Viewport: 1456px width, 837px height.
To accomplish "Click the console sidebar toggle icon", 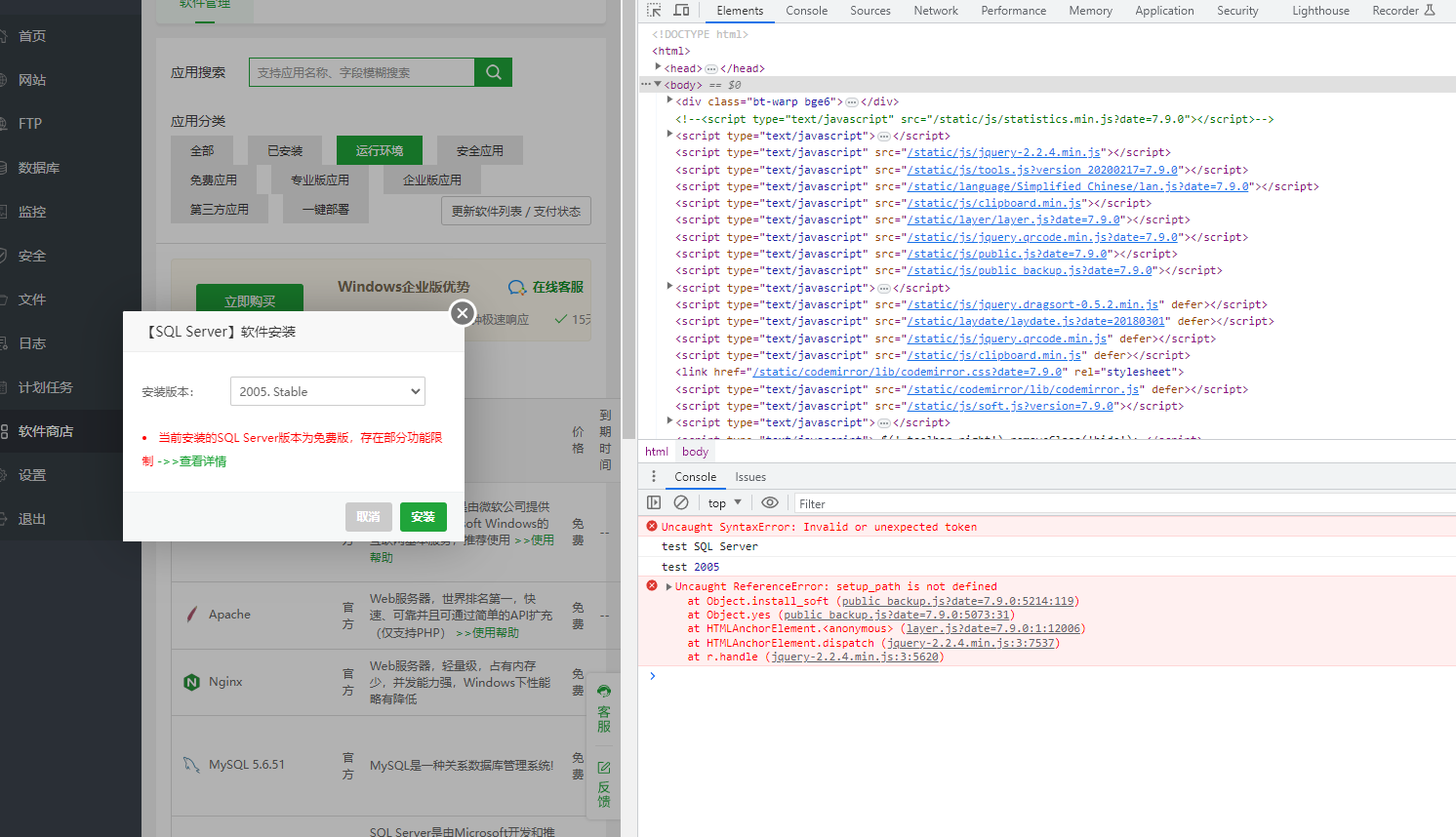I will tap(654, 502).
